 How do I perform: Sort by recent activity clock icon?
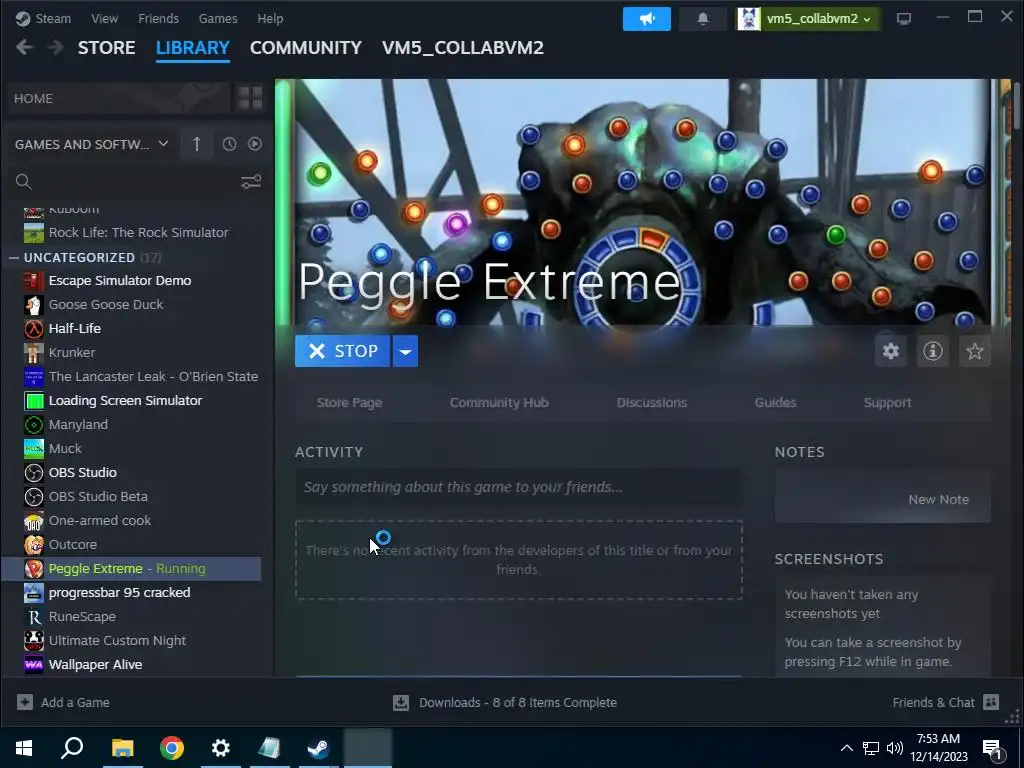(x=229, y=144)
